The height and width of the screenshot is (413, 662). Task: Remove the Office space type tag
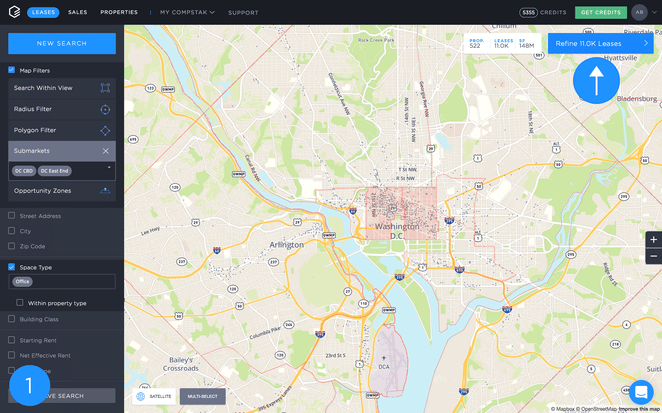22,282
